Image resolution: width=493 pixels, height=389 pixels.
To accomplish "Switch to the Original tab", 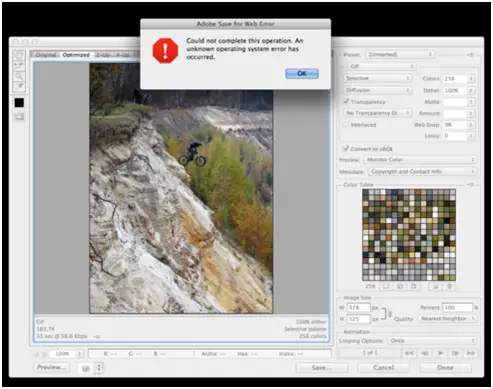I will (x=46, y=55).
